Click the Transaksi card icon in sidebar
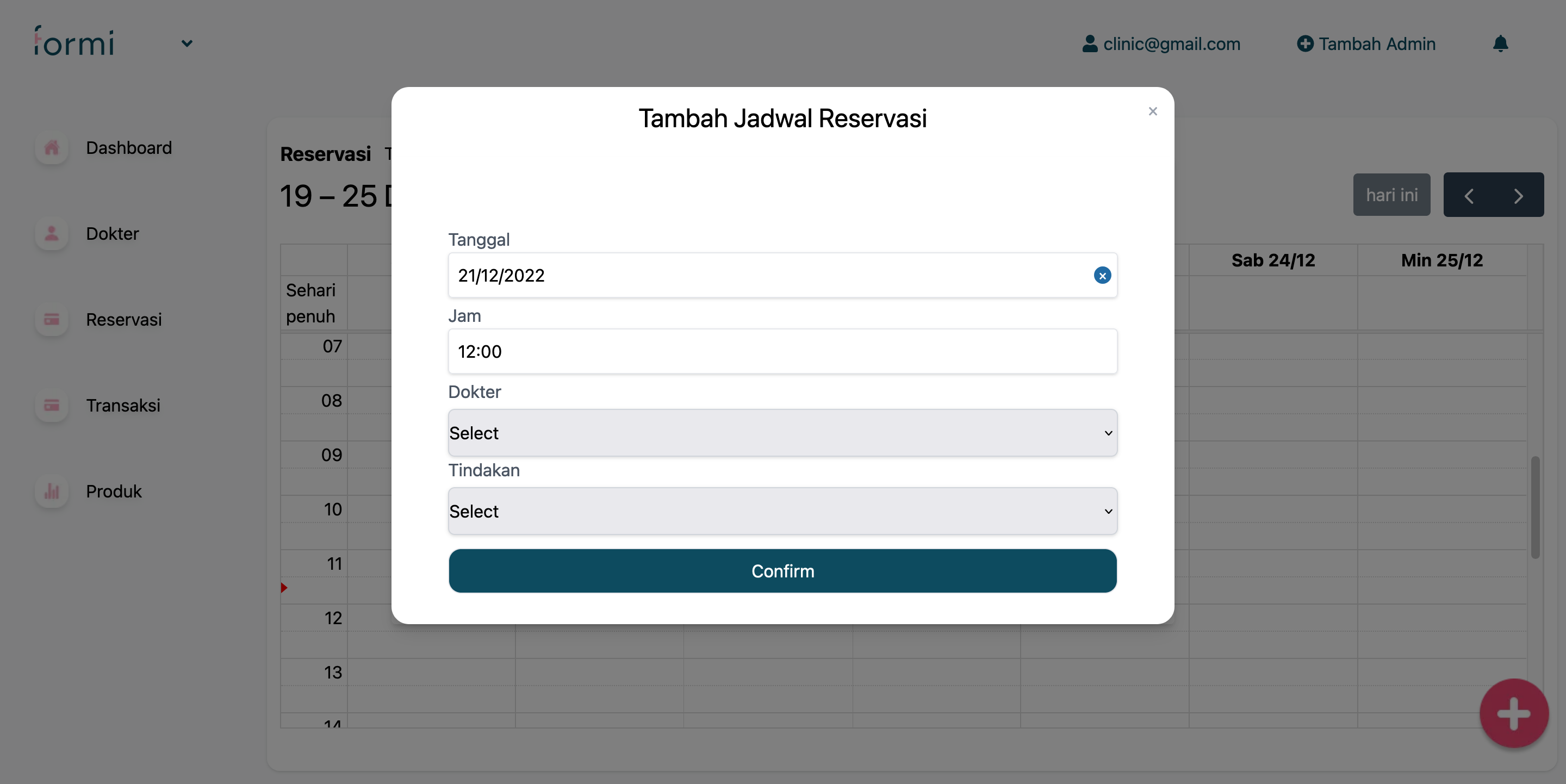The width and height of the screenshot is (1566, 784). click(x=52, y=406)
